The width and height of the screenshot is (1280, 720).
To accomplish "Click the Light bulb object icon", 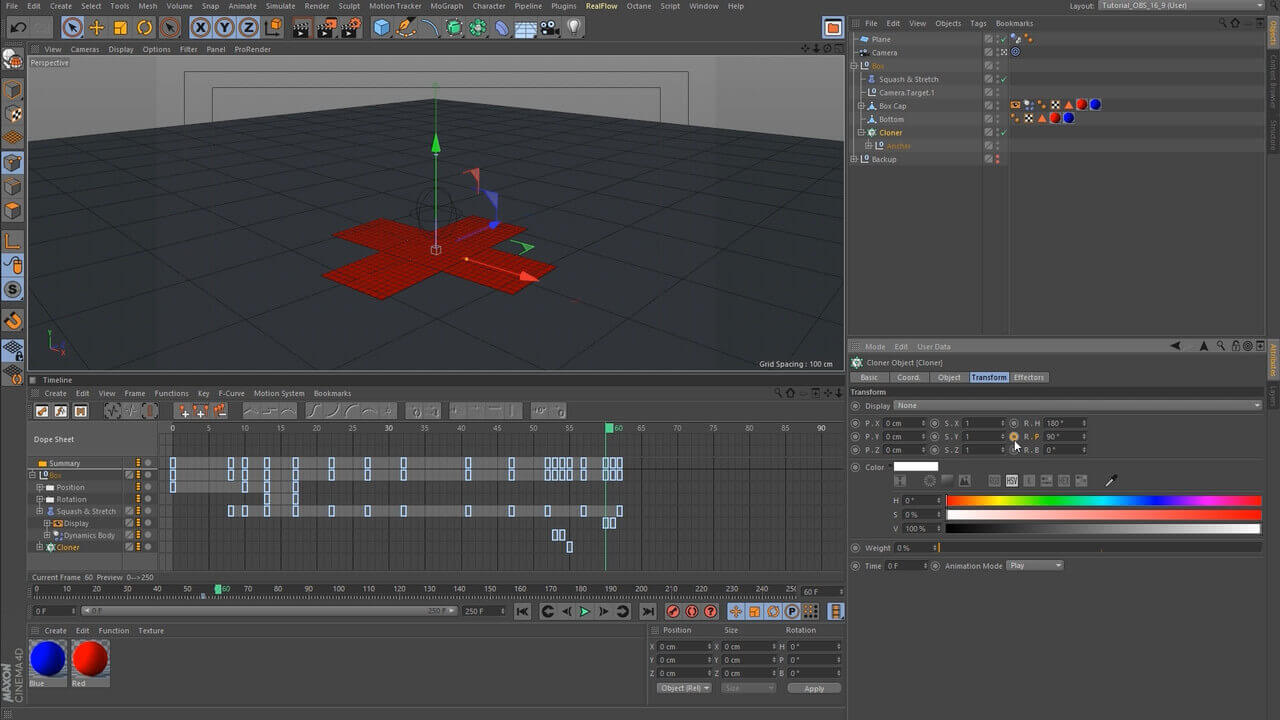I will pos(574,28).
